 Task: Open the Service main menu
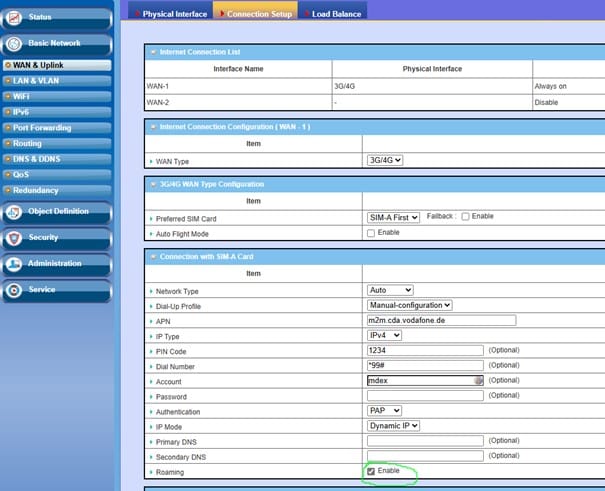click(x=57, y=290)
